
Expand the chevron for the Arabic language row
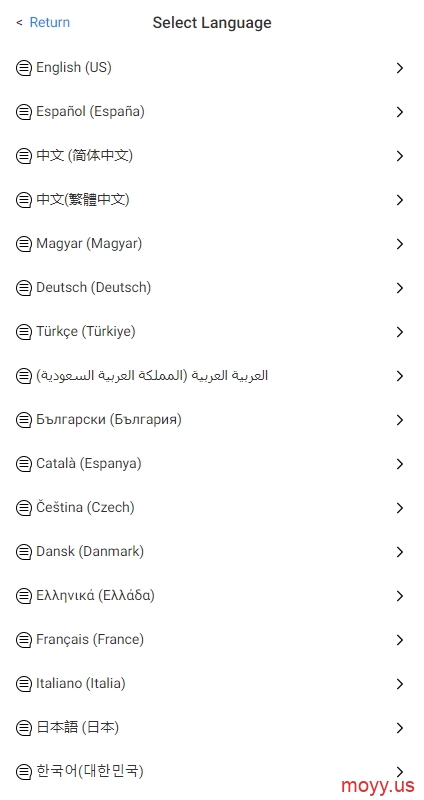pos(400,376)
